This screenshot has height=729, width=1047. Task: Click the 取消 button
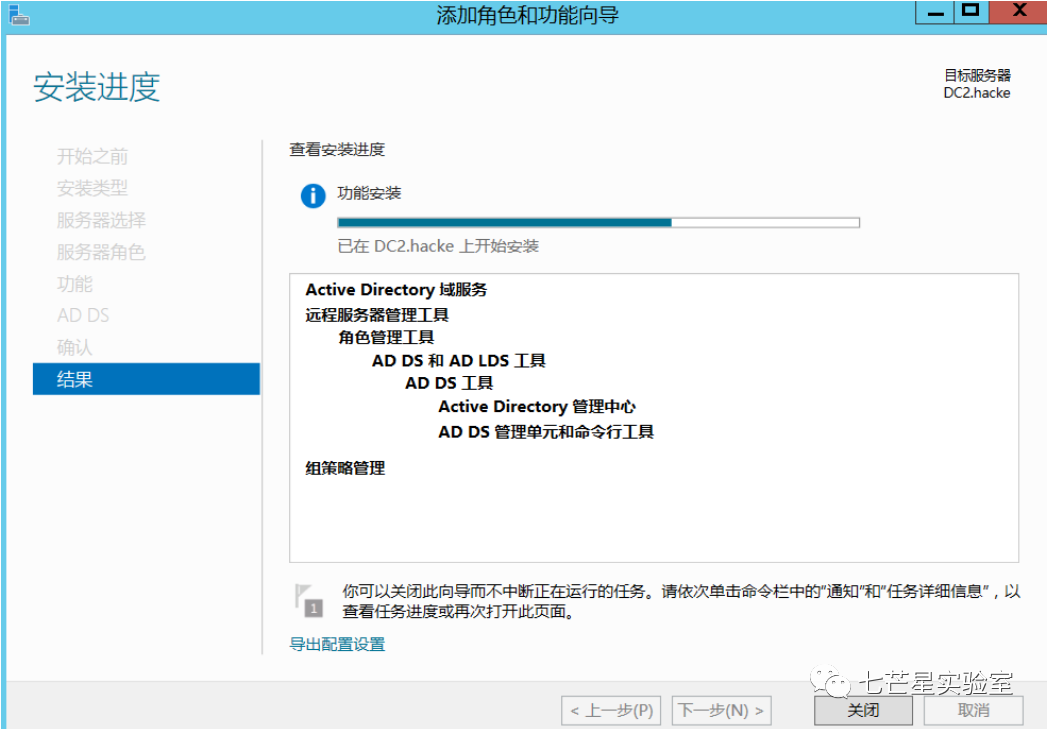point(973,710)
